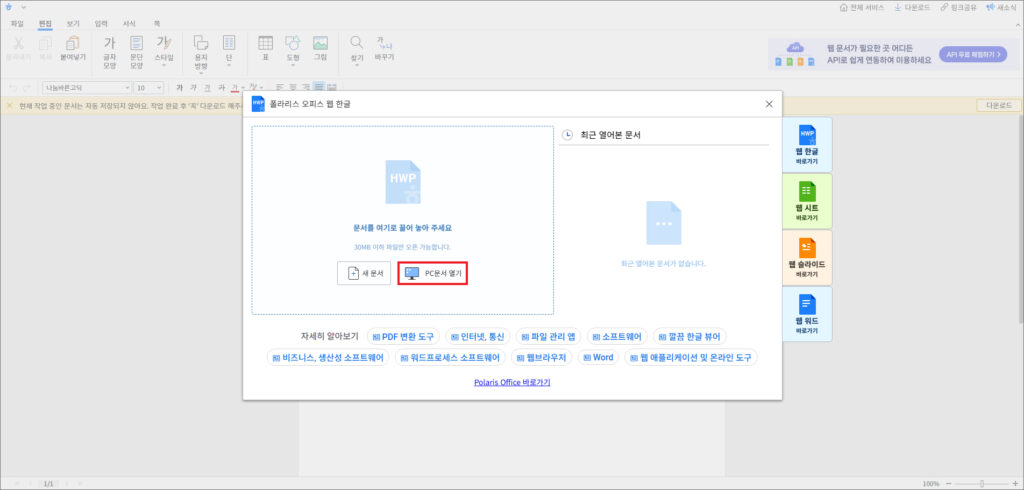Click 링크공유 share link
The image size is (1024, 490).
958,7
